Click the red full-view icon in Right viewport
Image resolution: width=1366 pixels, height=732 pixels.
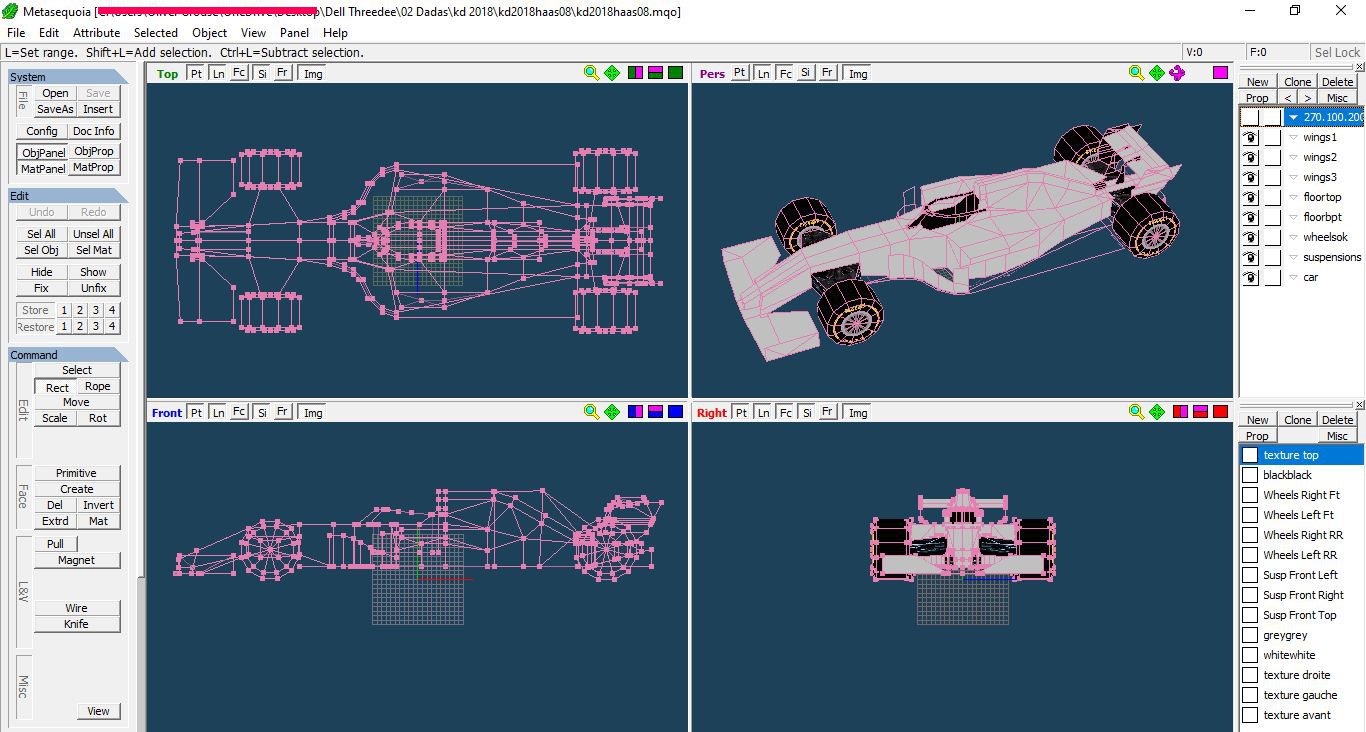1220,412
